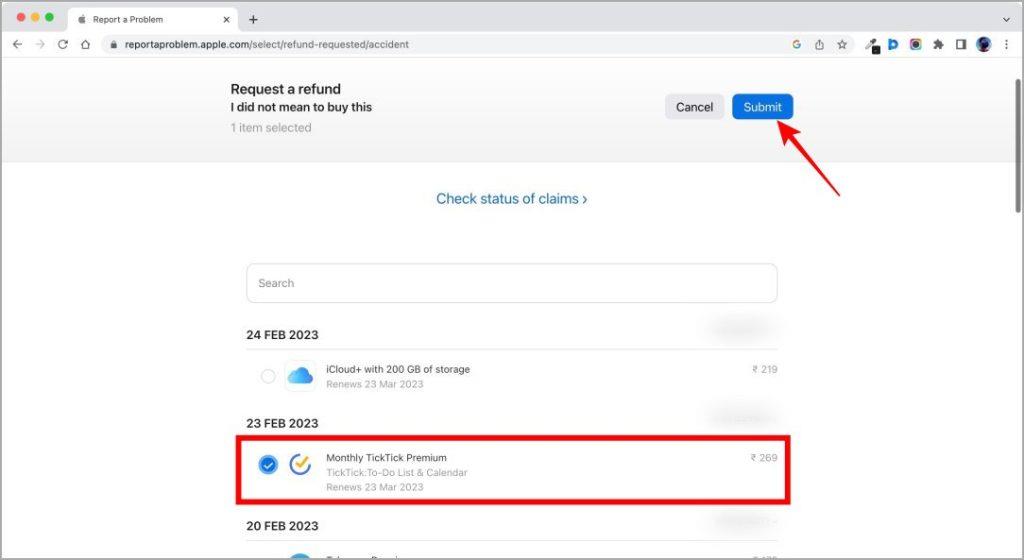The height and width of the screenshot is (560, 1024).
Task: Click the lock icon in address bar
Action: pyautogui.click(x=114, y=44)
